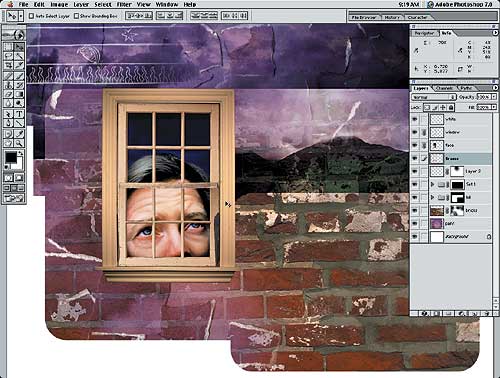Click the Lock all icon in Layers

tap(451, 107)
